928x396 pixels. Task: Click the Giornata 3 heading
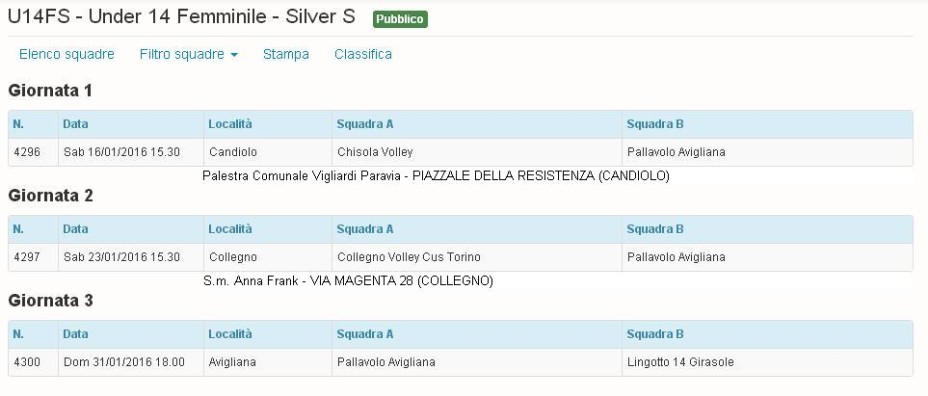(51, 301)
